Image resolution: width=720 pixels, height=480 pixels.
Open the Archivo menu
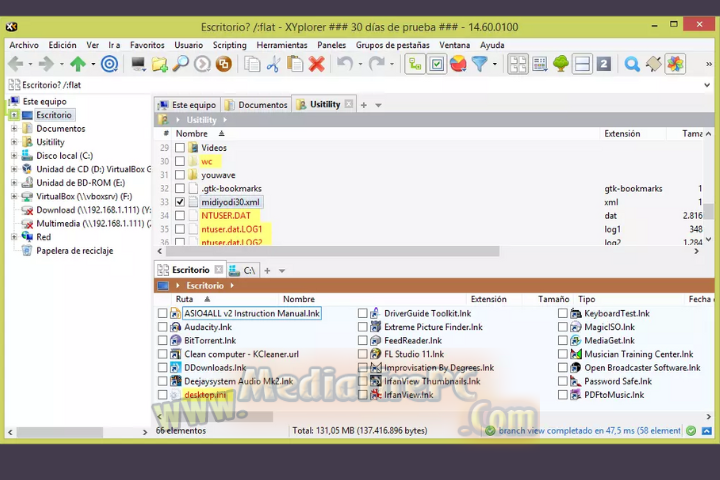click(x=24, y=45)
